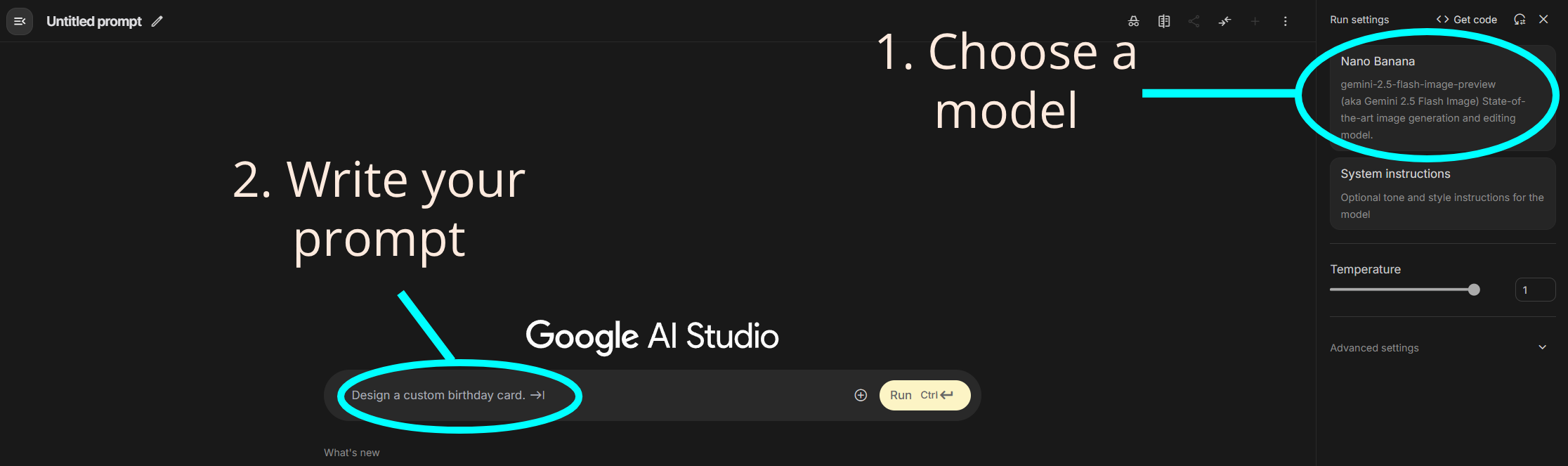This screenshot has height=466, width=1568.
Task: Open the compare mode book icon
Action: point(1164,21)
